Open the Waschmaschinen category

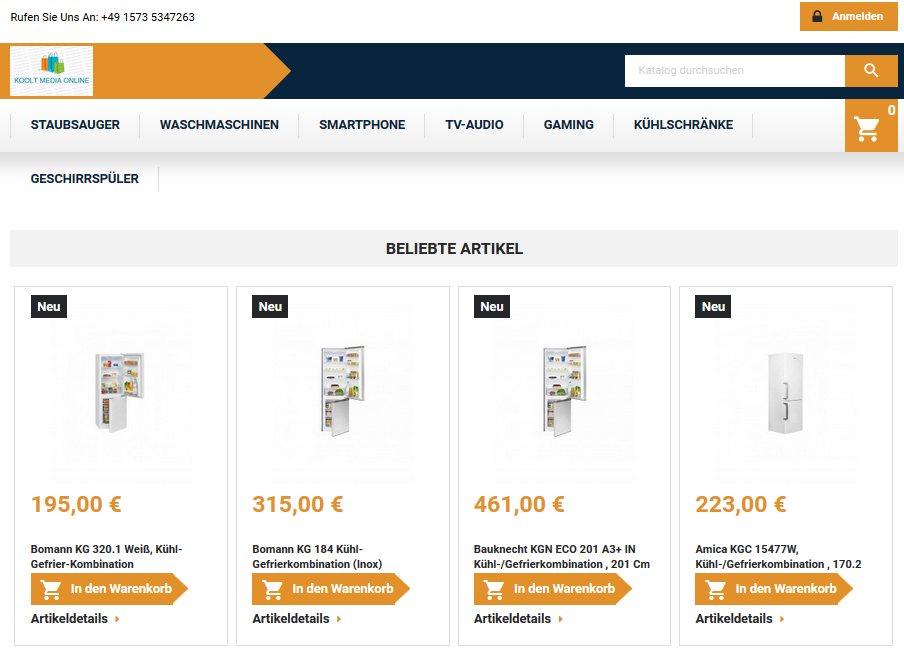click(x=219, y=124)
